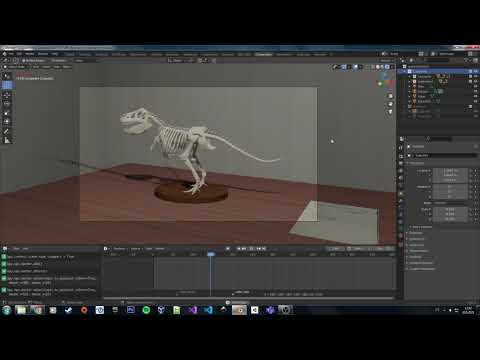Click the Scale X value field
480x360 pixels.
coord(450,209)
